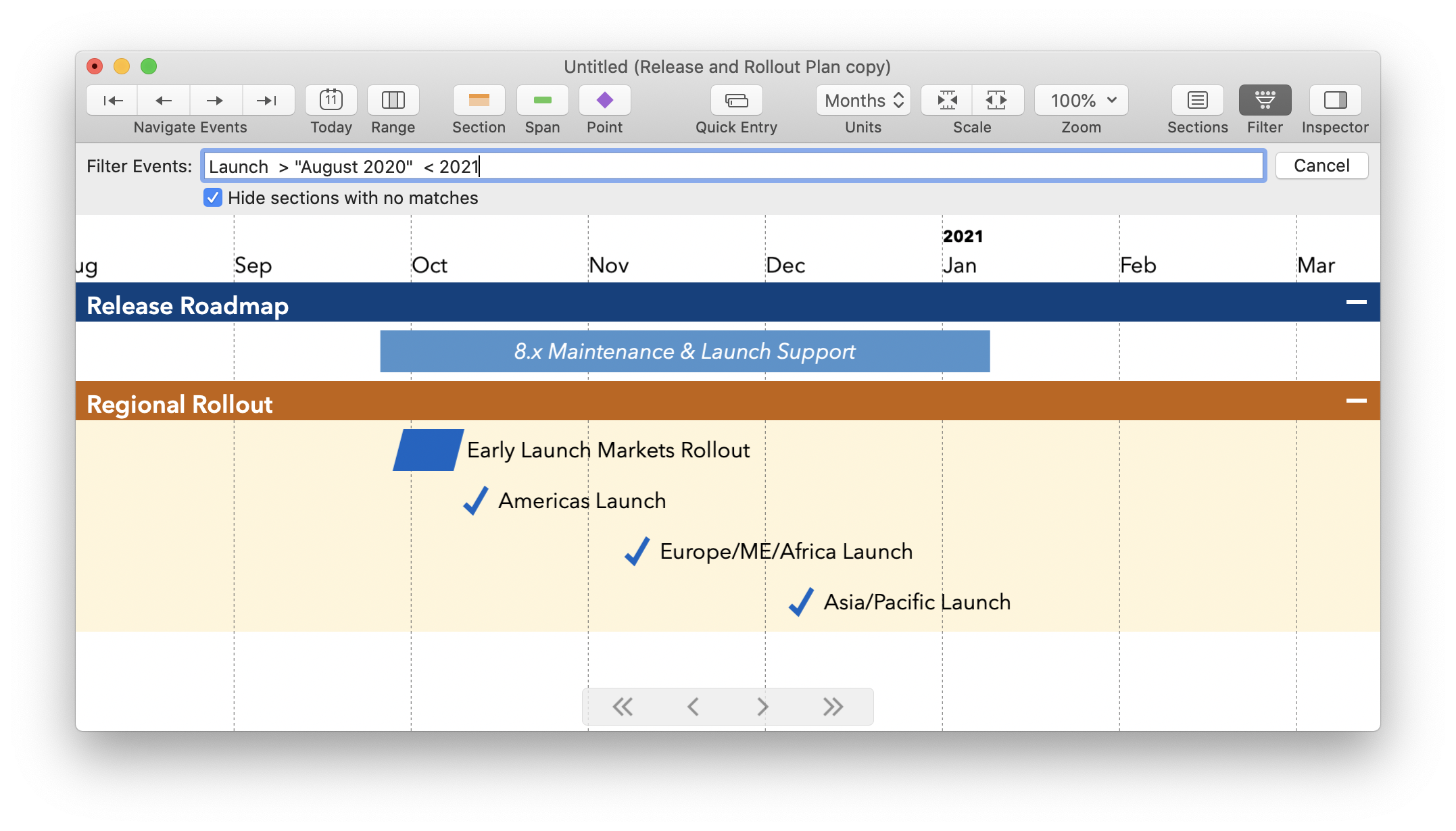Open Quick Entry
Image resolution: width=1456 pixels, height=831 pixels.
[x=735, y=100]
